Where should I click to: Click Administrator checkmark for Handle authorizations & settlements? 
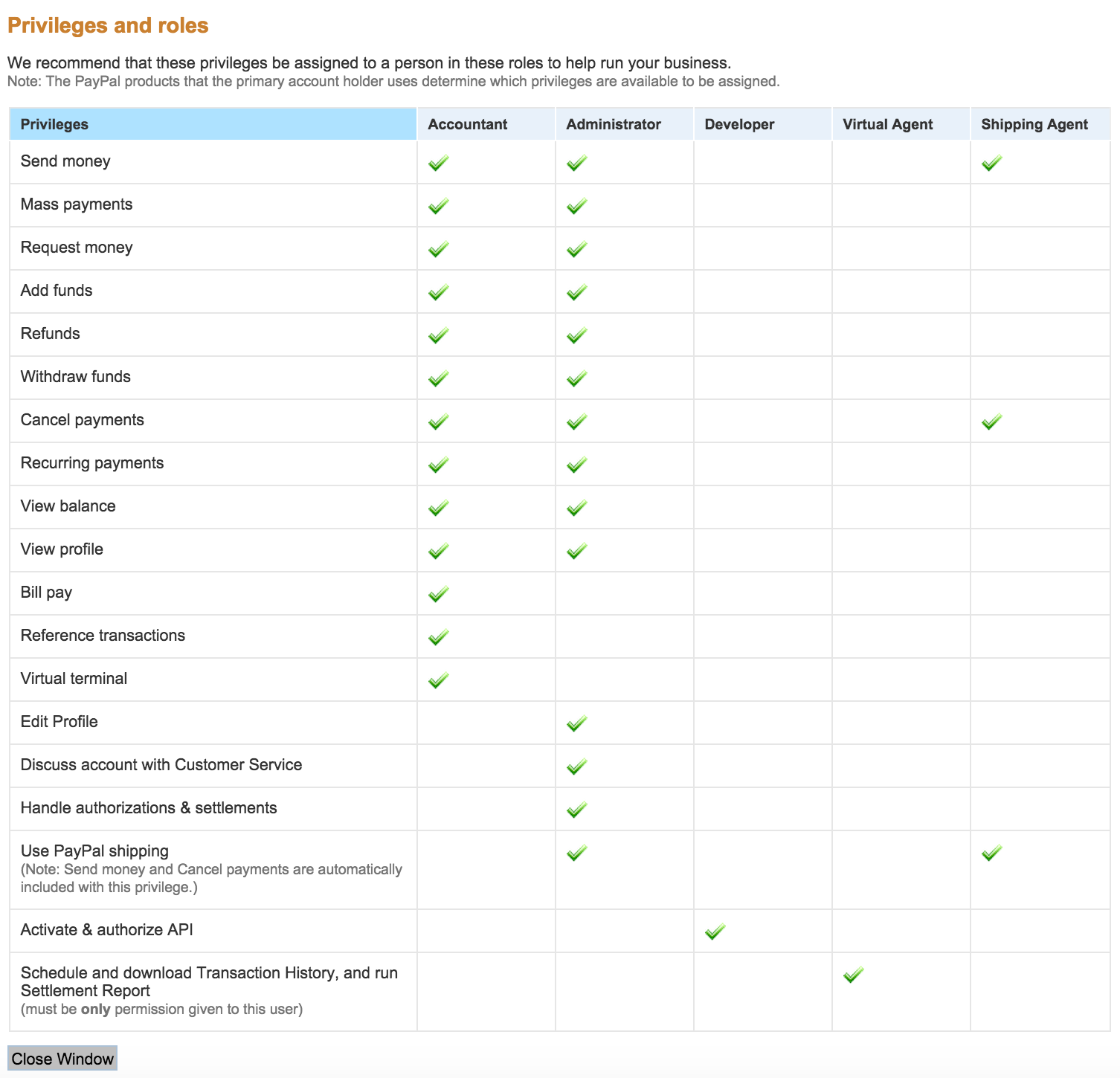point(577,810)
